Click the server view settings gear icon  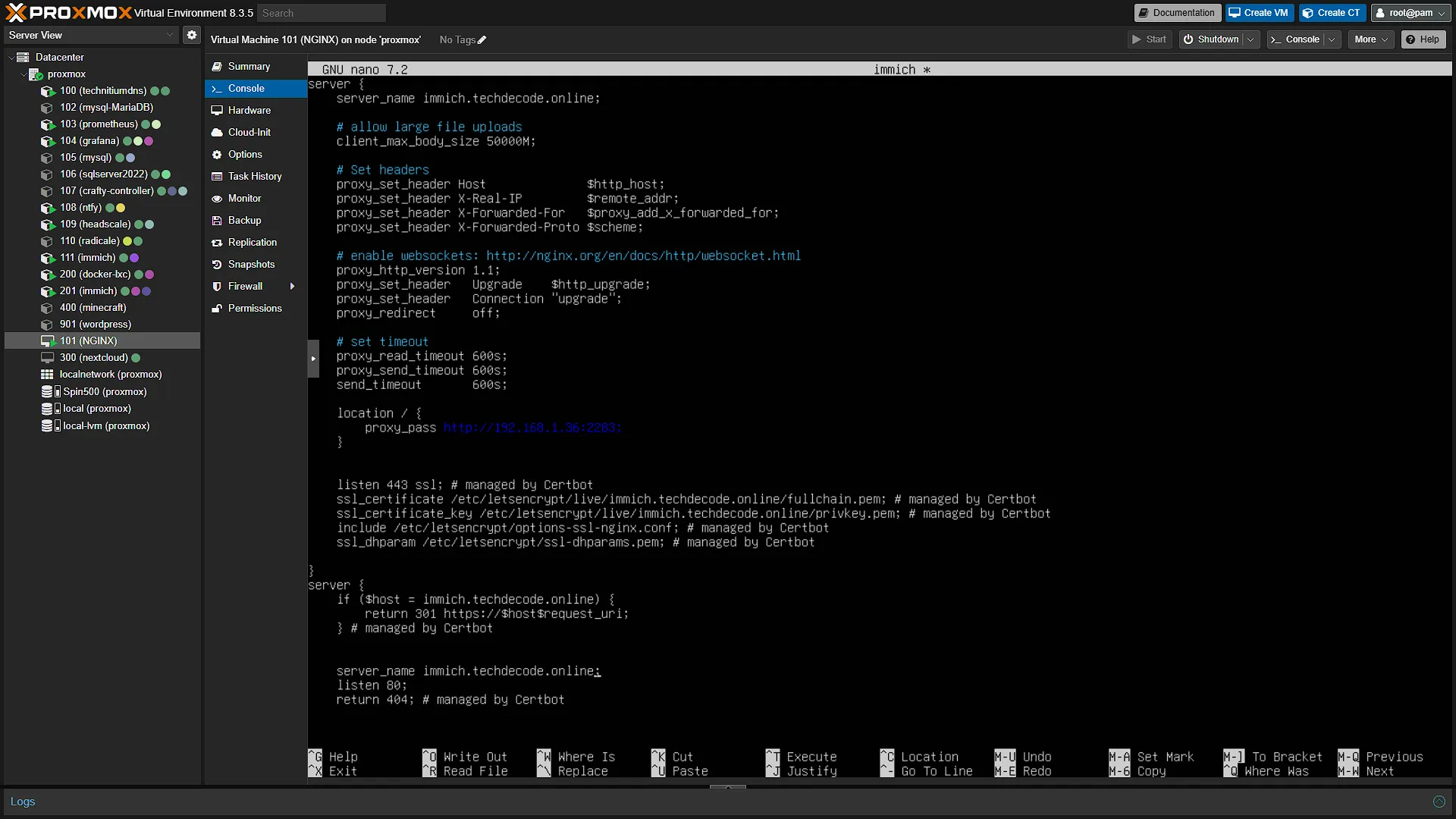[x=192, y=35]
